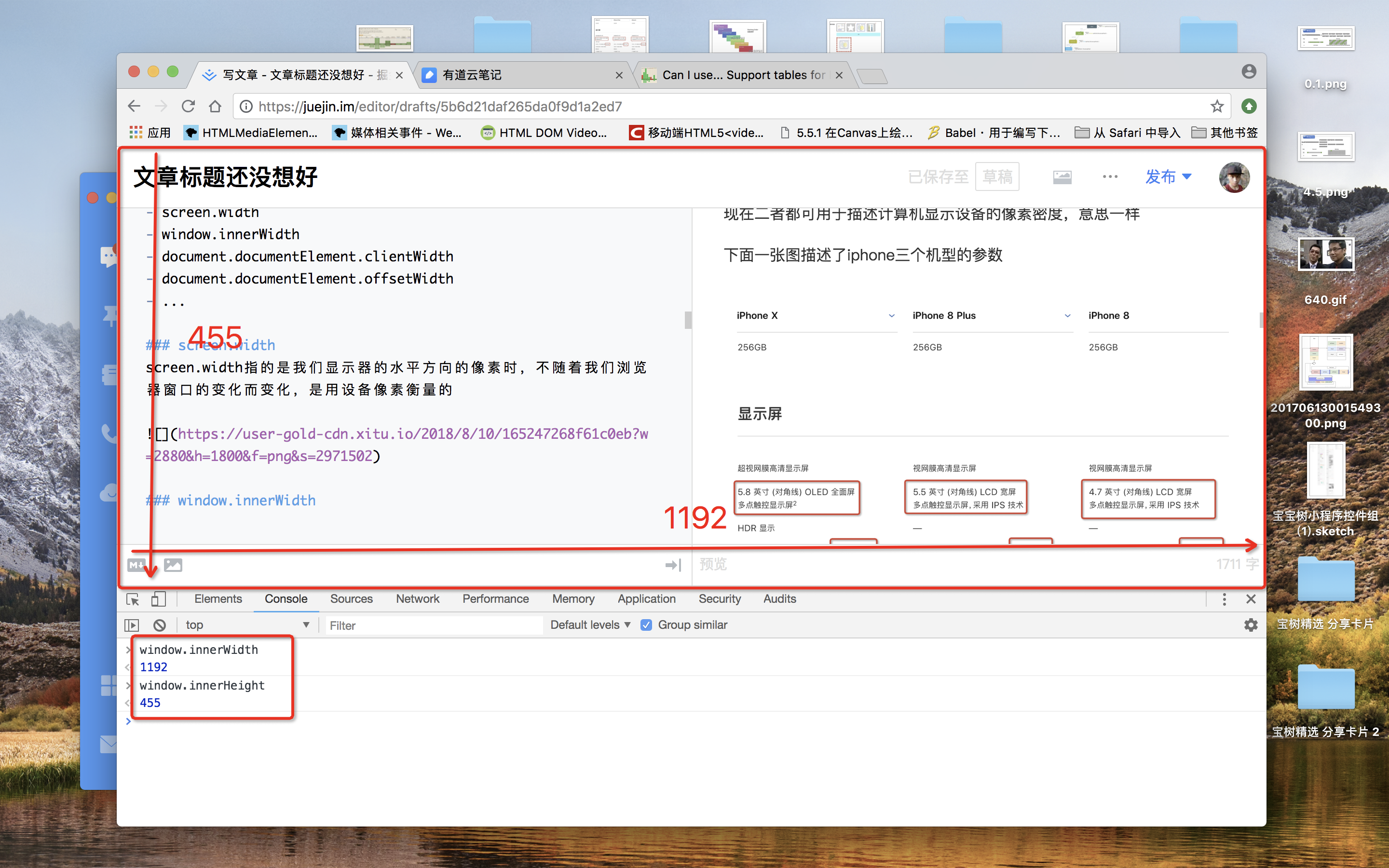1389x868 pixels.
Task: Reload the current page
Action: pyautogui.click(x=188, y=106)
